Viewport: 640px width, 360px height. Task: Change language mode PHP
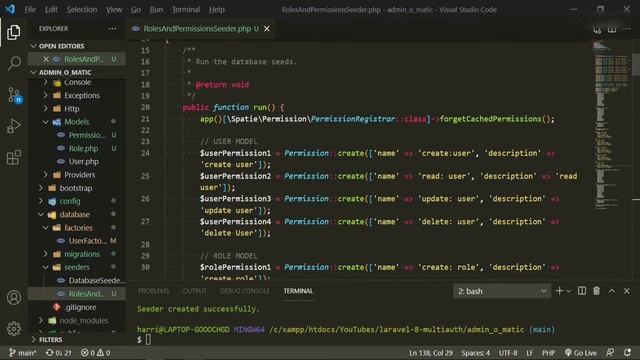click(548, 353)
